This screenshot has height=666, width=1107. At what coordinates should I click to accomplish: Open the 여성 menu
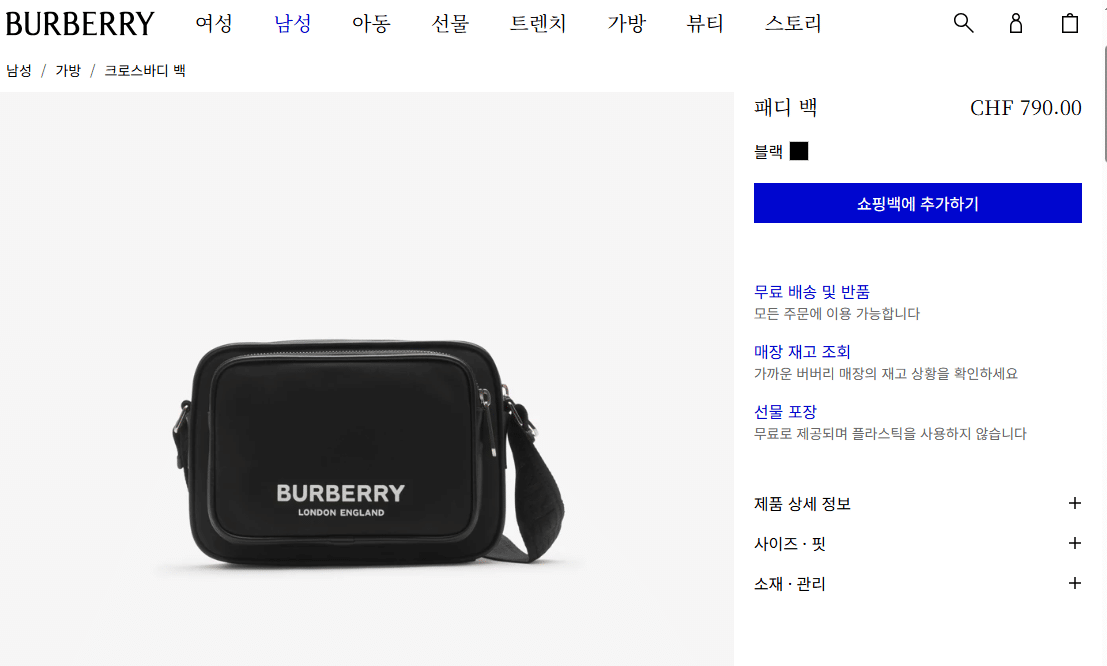[x=214, y=23]
